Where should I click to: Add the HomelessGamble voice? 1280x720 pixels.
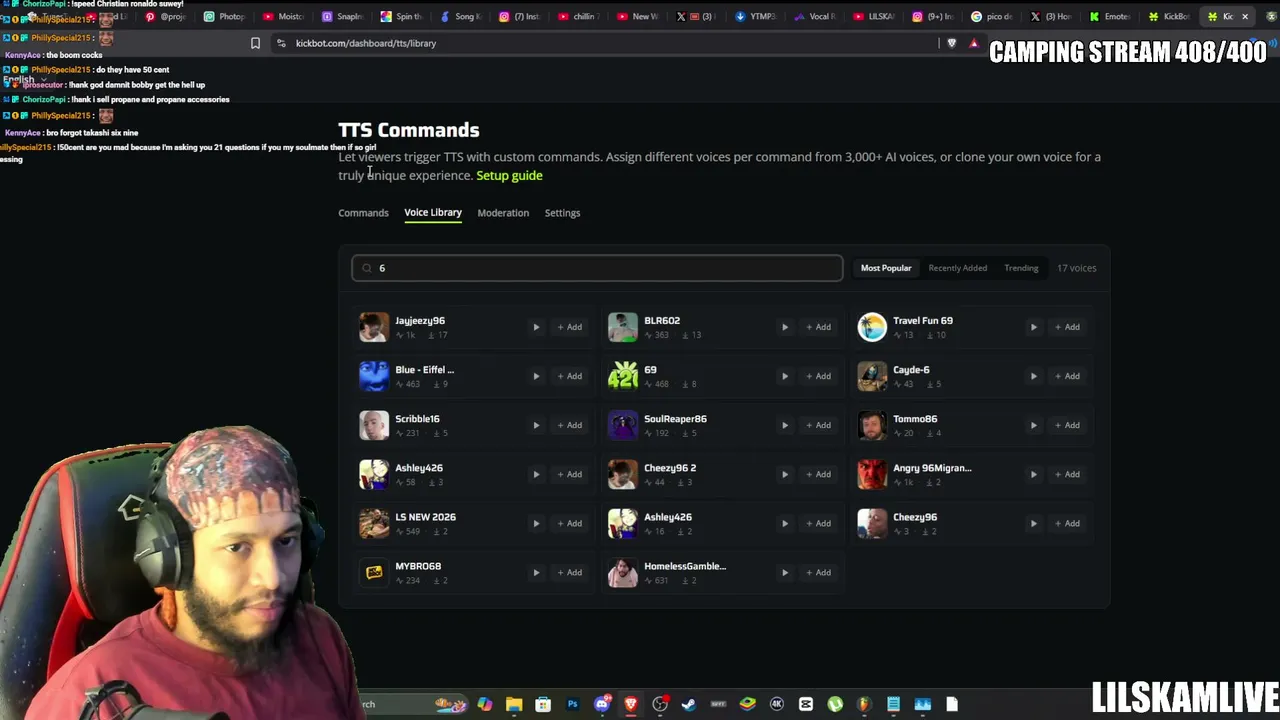pyautogui.click(x=818, y=572)
